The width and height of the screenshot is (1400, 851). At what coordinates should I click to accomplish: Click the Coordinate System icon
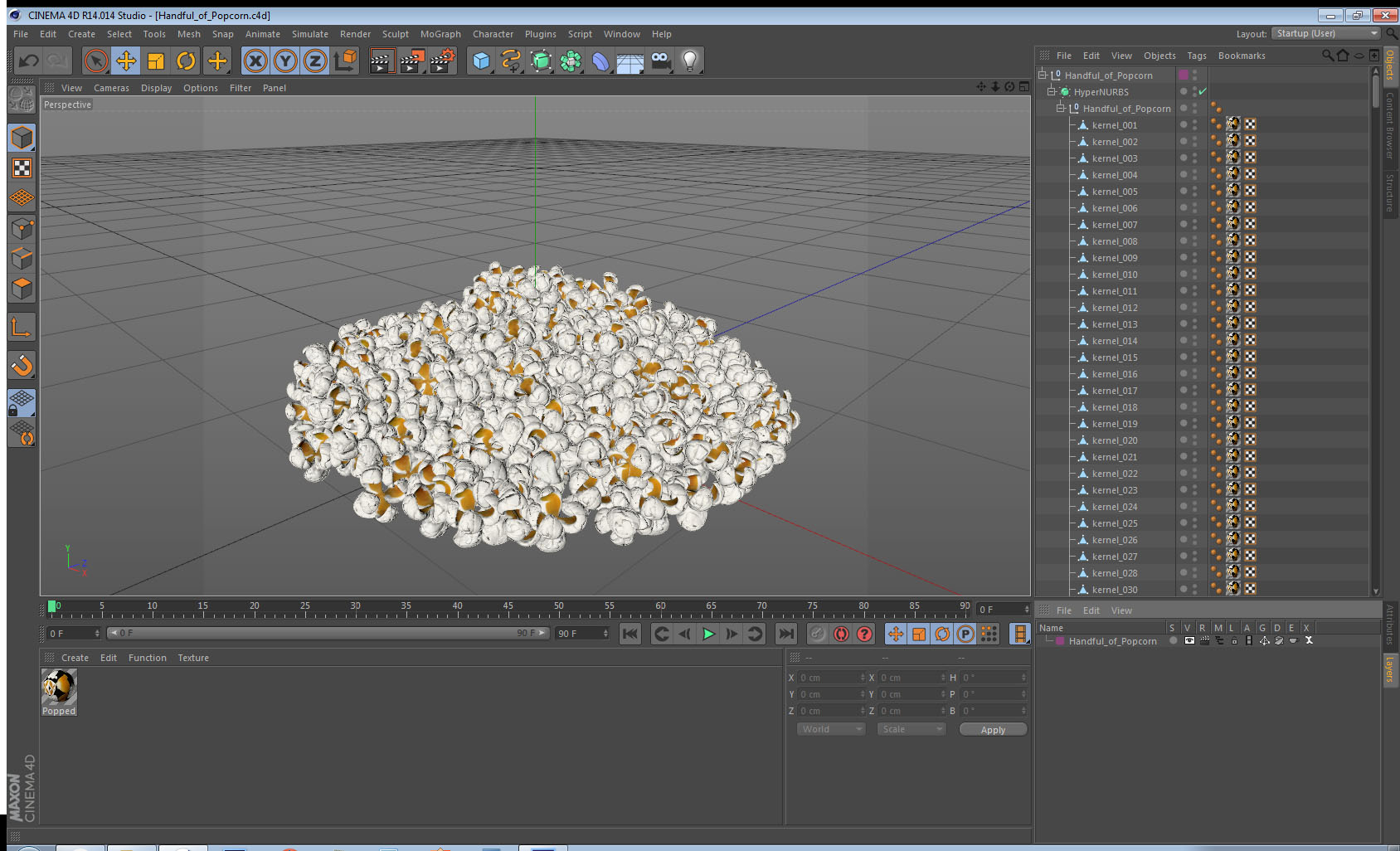(345, 61)
